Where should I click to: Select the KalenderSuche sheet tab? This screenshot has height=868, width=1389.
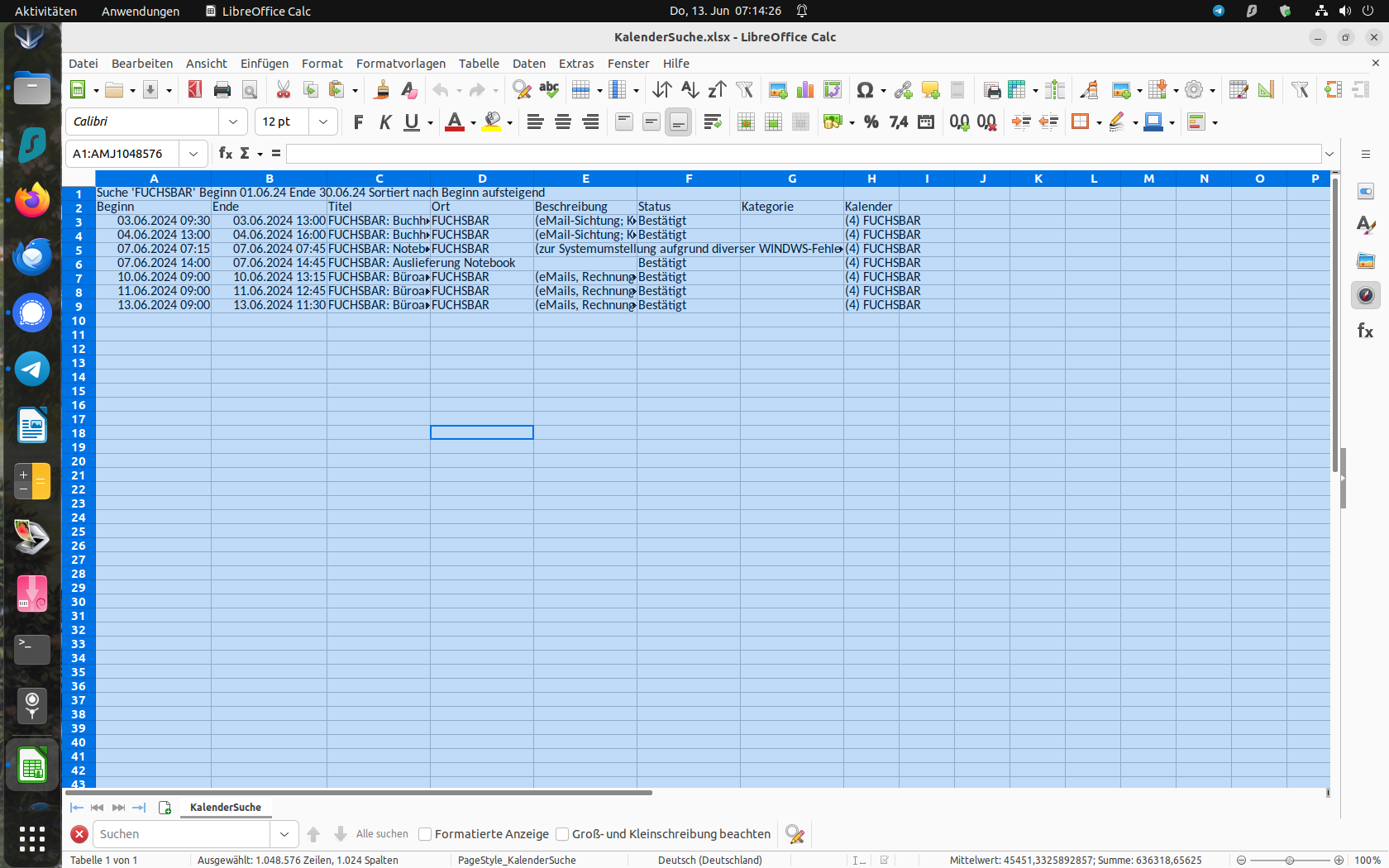pyautogui.click(x=225, y=808)
